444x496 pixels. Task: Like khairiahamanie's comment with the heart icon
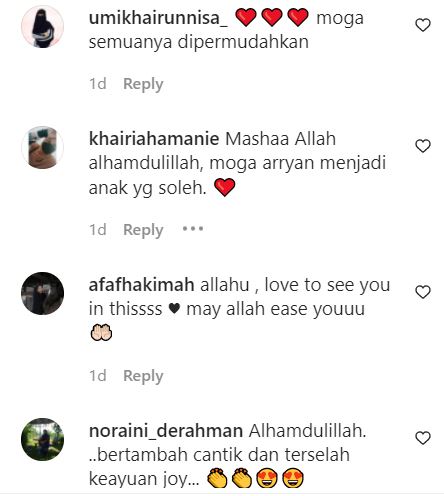click(423, 146)
